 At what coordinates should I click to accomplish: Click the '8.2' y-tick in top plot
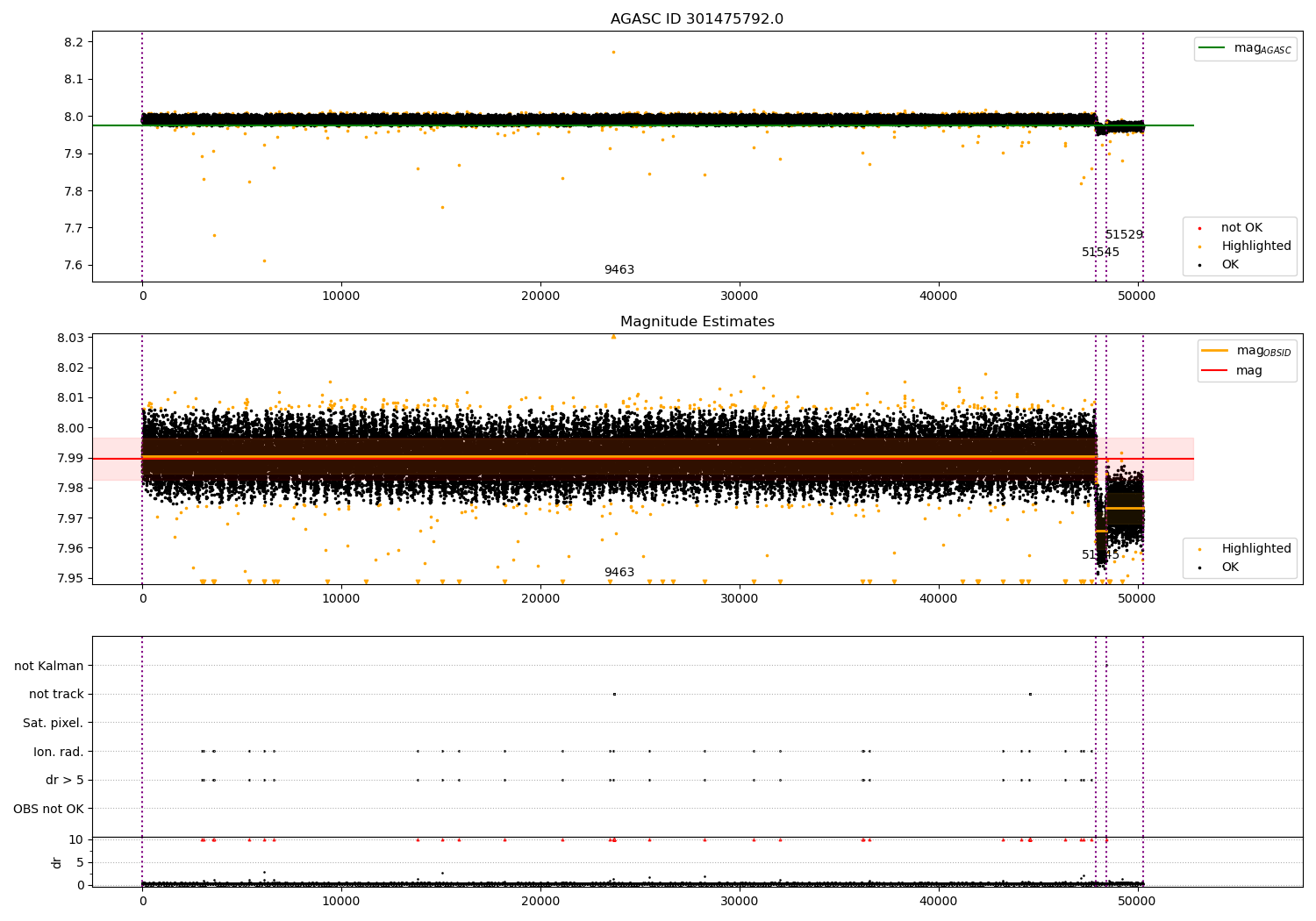click(74, 42)
